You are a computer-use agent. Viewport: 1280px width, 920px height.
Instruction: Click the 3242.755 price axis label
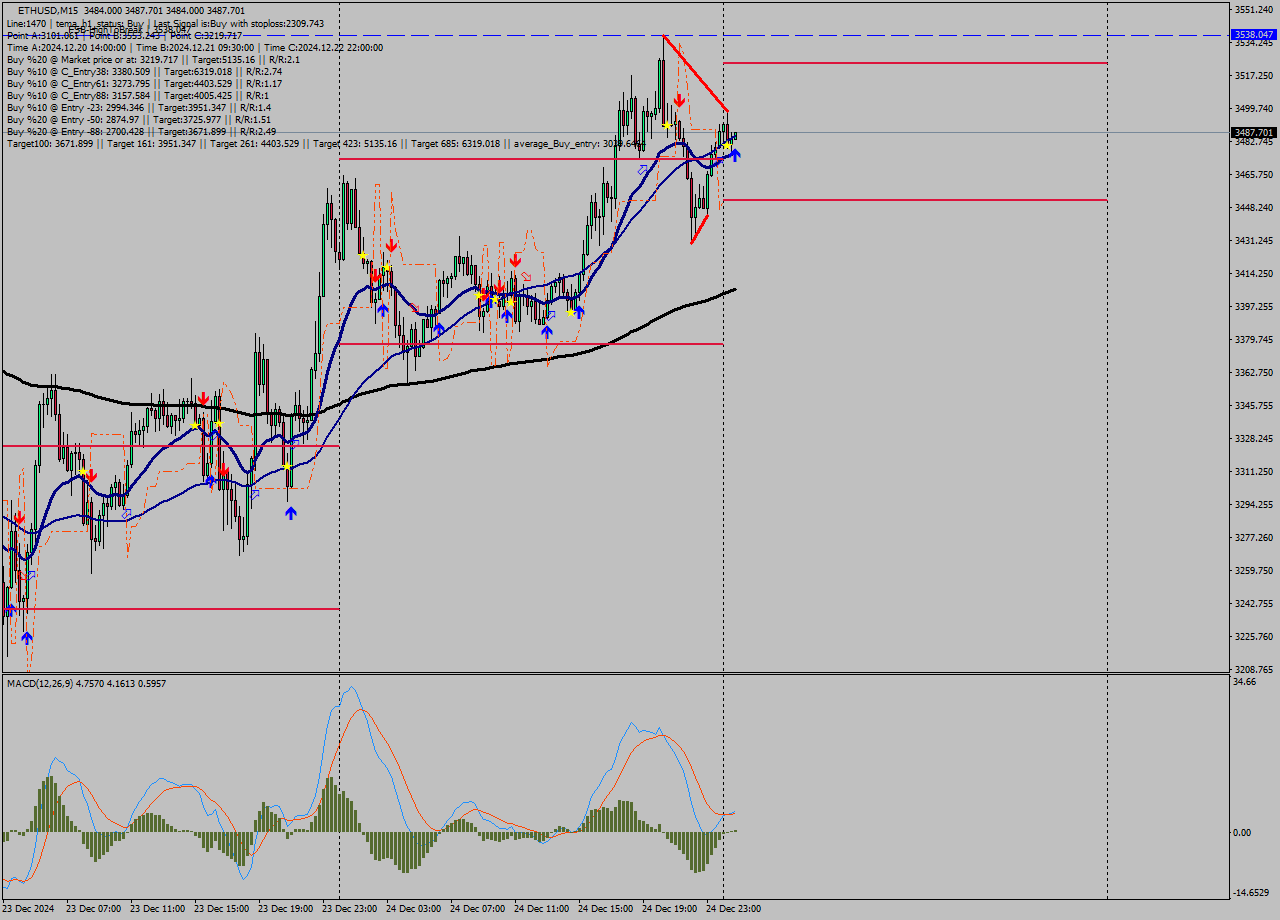pyautogui.click(x=1254, y=603)
